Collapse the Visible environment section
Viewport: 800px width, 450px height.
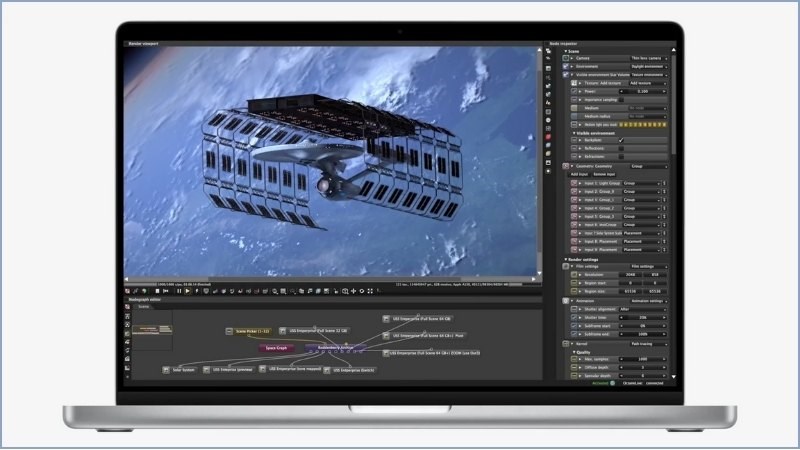point(574,133)
